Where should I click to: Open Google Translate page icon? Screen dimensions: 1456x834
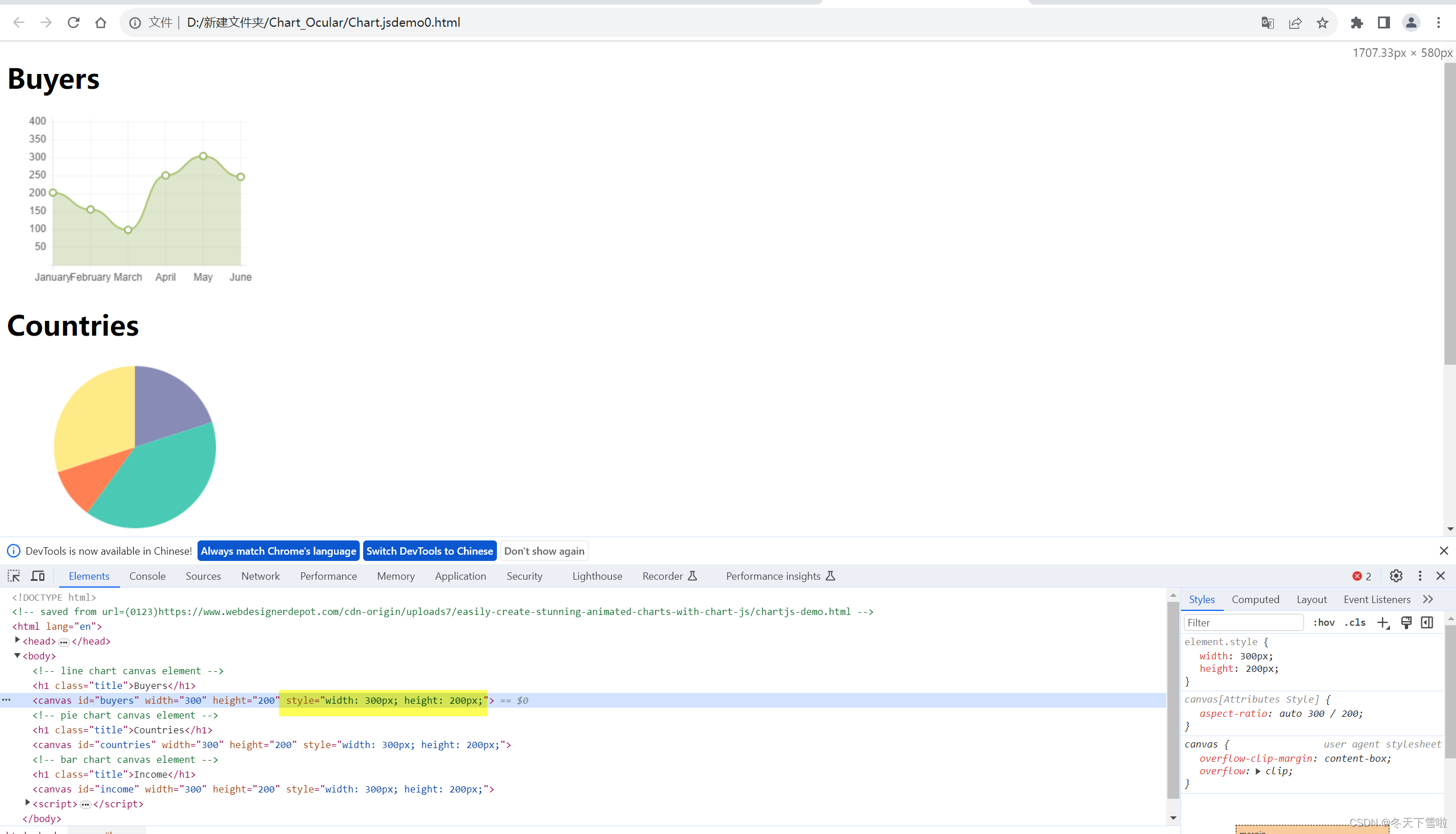(x=1268, y=22)
